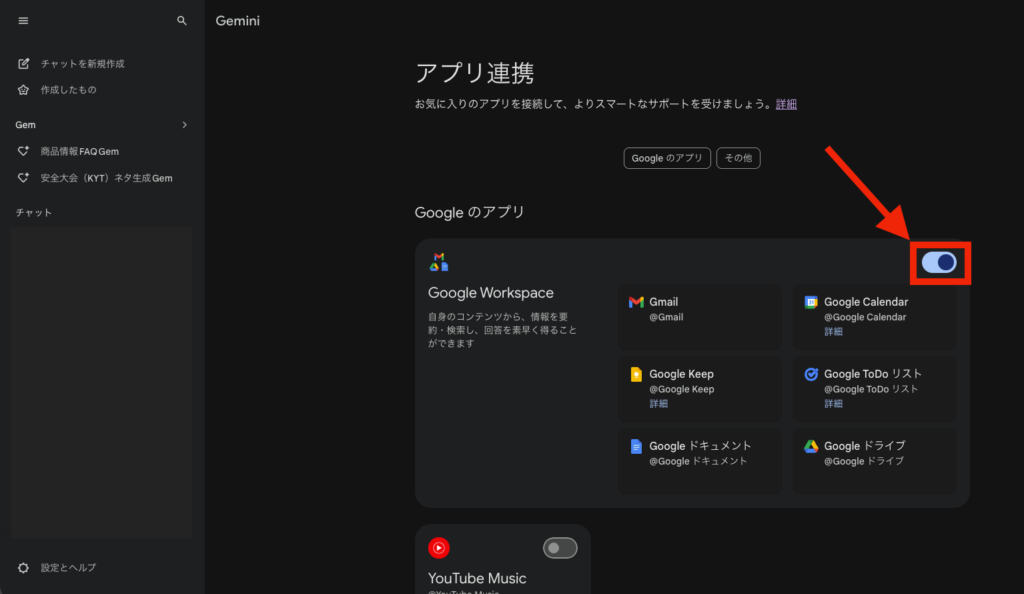The width and height of the screenshot is (1024, 594).
Task: Click the Gmail envelope icon
Action: pyautogui.click(x=636, y=302)
